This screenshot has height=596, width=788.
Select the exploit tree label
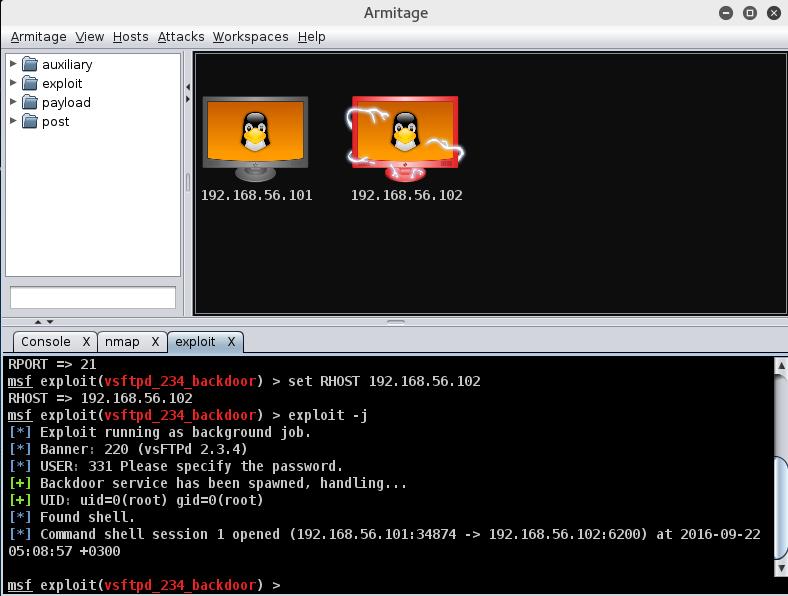pyautogui.click(x=62, y=84)
